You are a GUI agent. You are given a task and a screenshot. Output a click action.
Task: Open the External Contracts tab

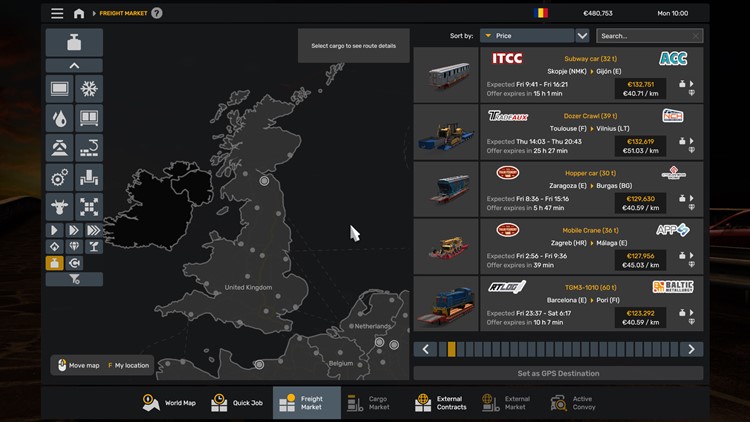(440, 402)
